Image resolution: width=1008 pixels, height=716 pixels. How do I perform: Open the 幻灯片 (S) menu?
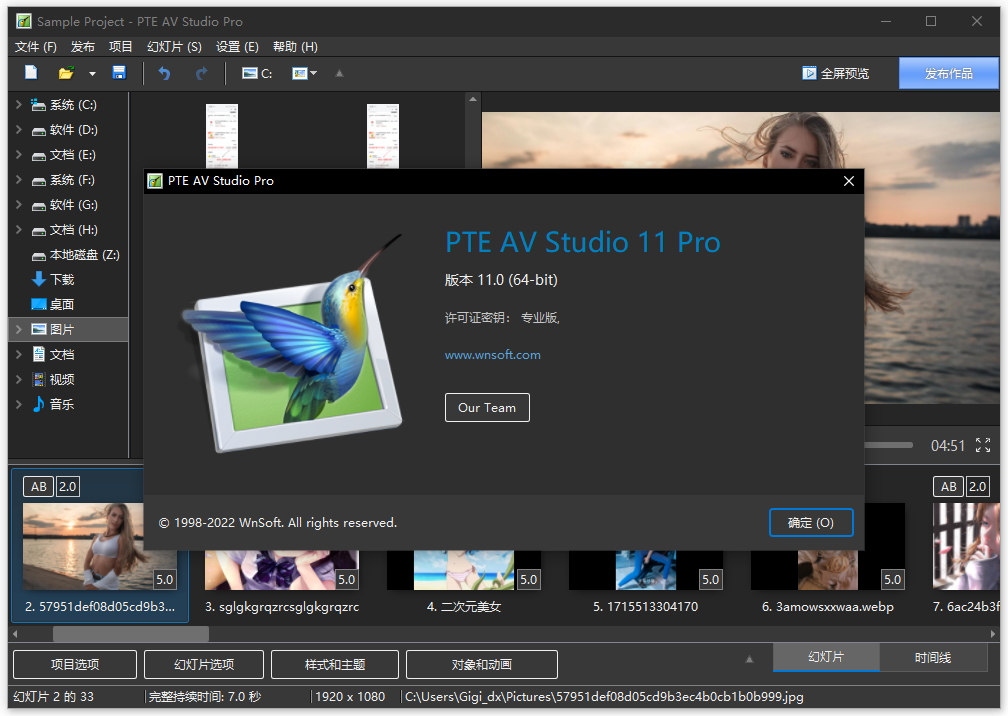(x=174, y=47)
